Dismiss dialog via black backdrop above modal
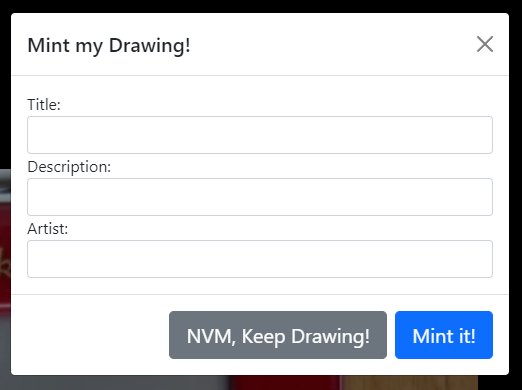 click(260, 6)
